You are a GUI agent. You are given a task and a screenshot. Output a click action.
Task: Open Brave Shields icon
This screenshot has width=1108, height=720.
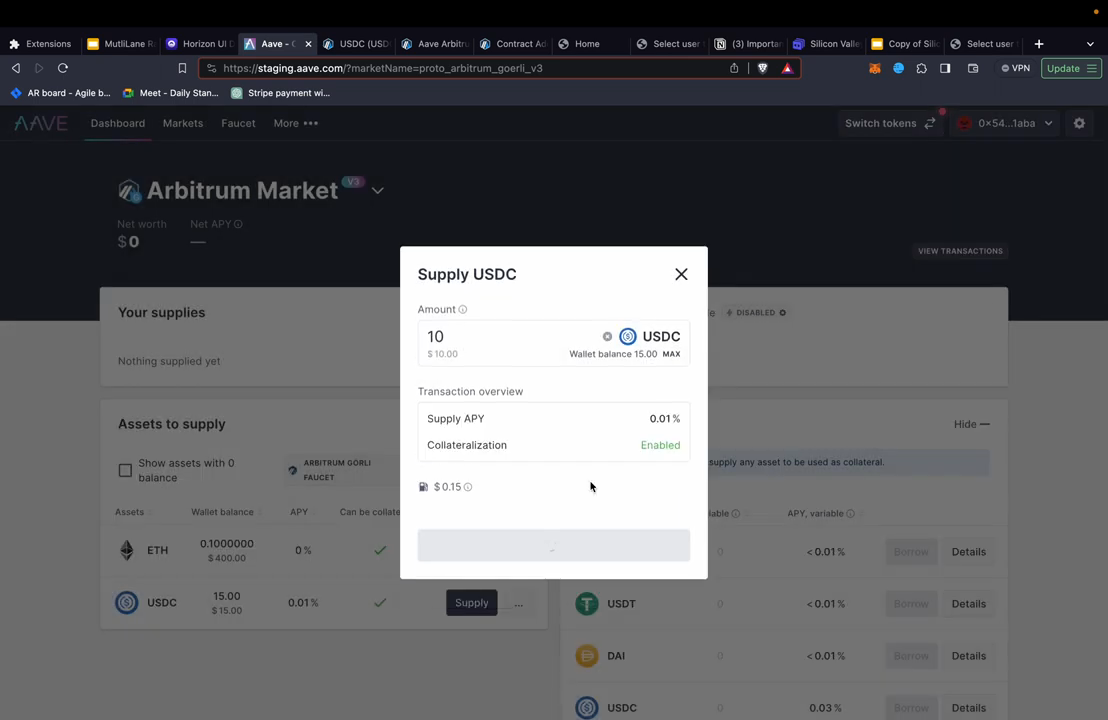point(762,68)
